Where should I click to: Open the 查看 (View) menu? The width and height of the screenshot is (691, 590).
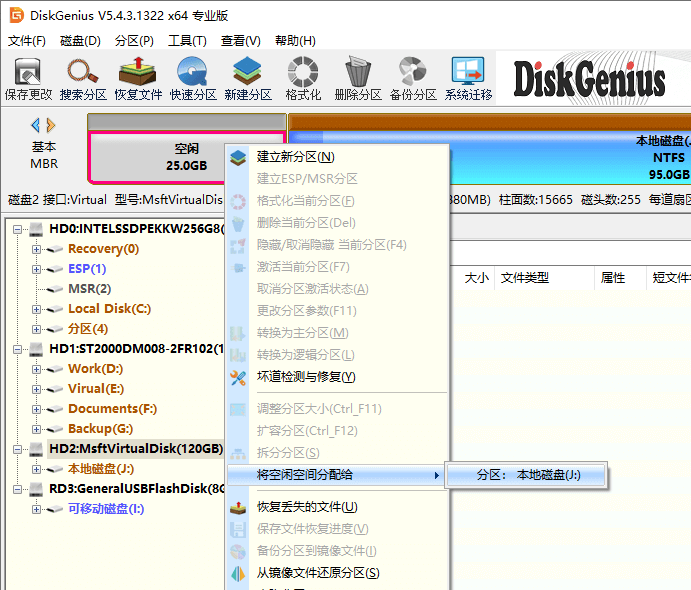click(241, 41)
